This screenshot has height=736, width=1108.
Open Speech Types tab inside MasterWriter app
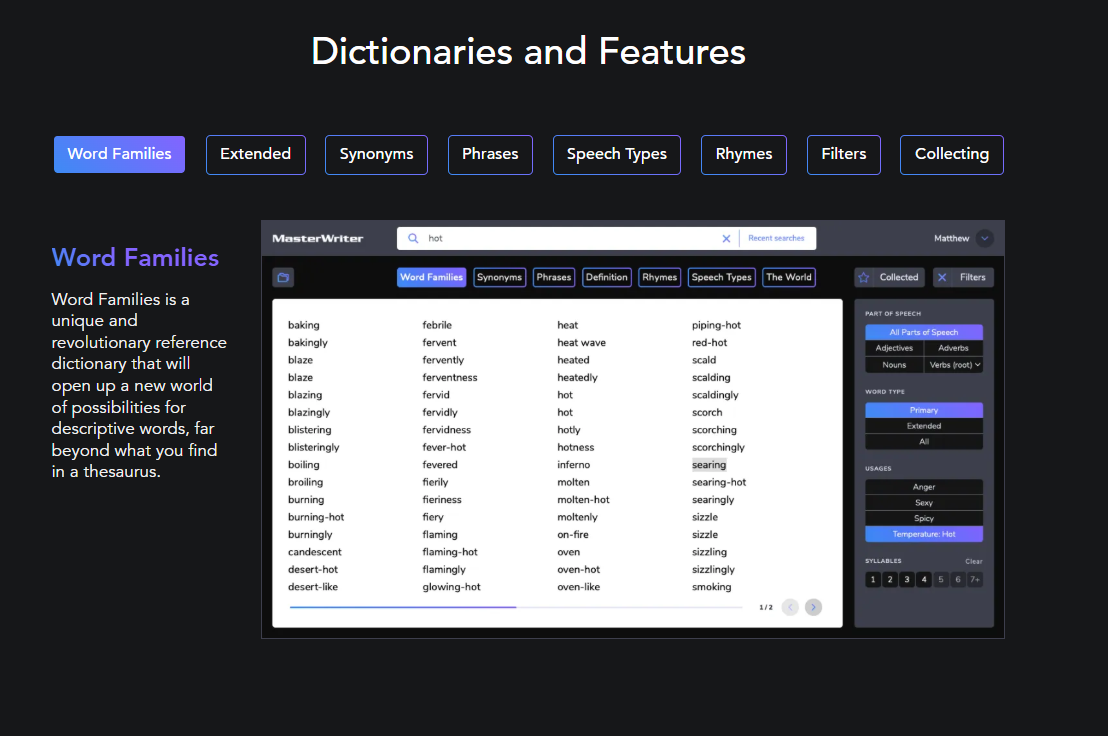[721, 278]
